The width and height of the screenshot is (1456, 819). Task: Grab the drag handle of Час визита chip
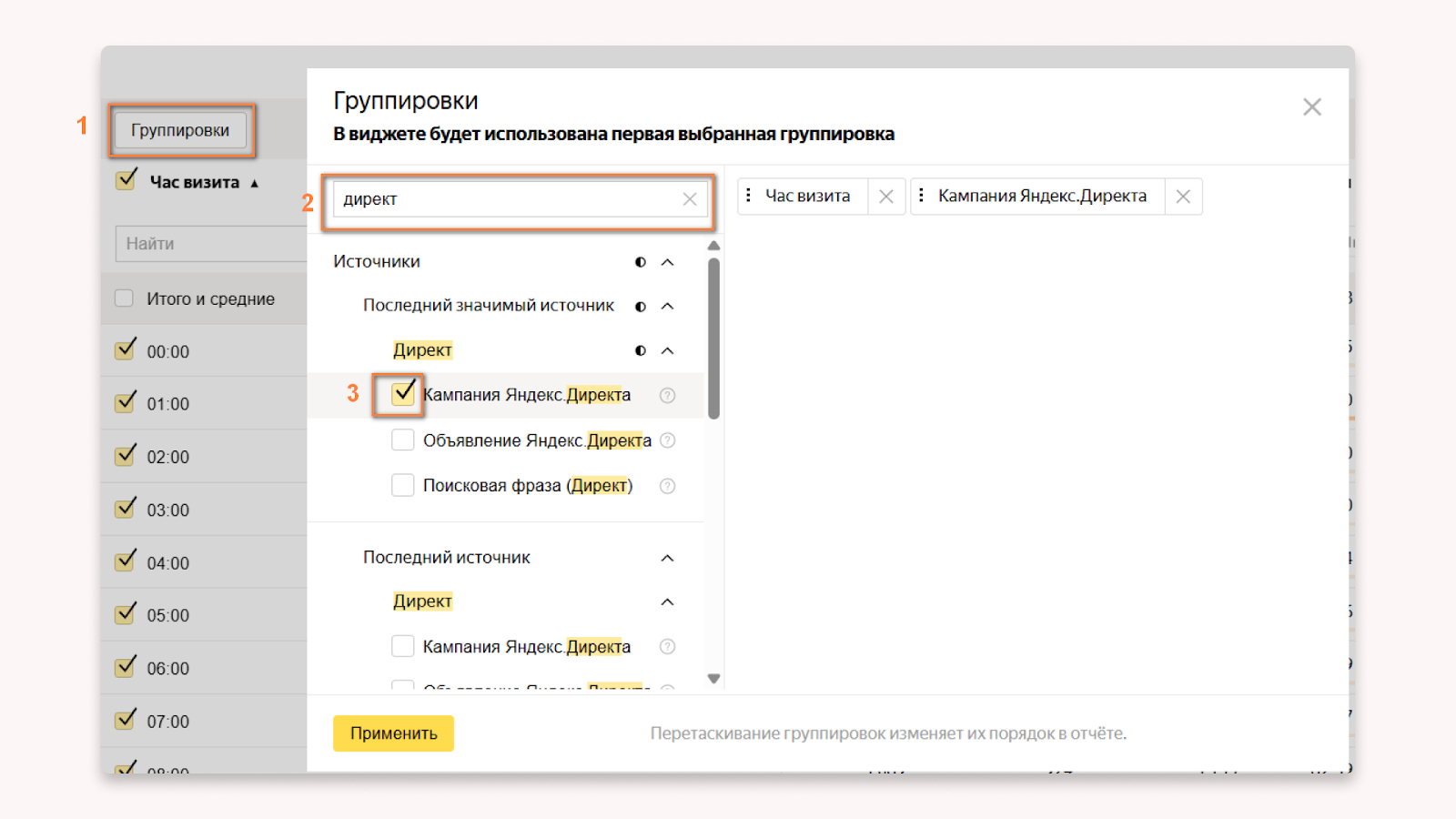(748, 196)
